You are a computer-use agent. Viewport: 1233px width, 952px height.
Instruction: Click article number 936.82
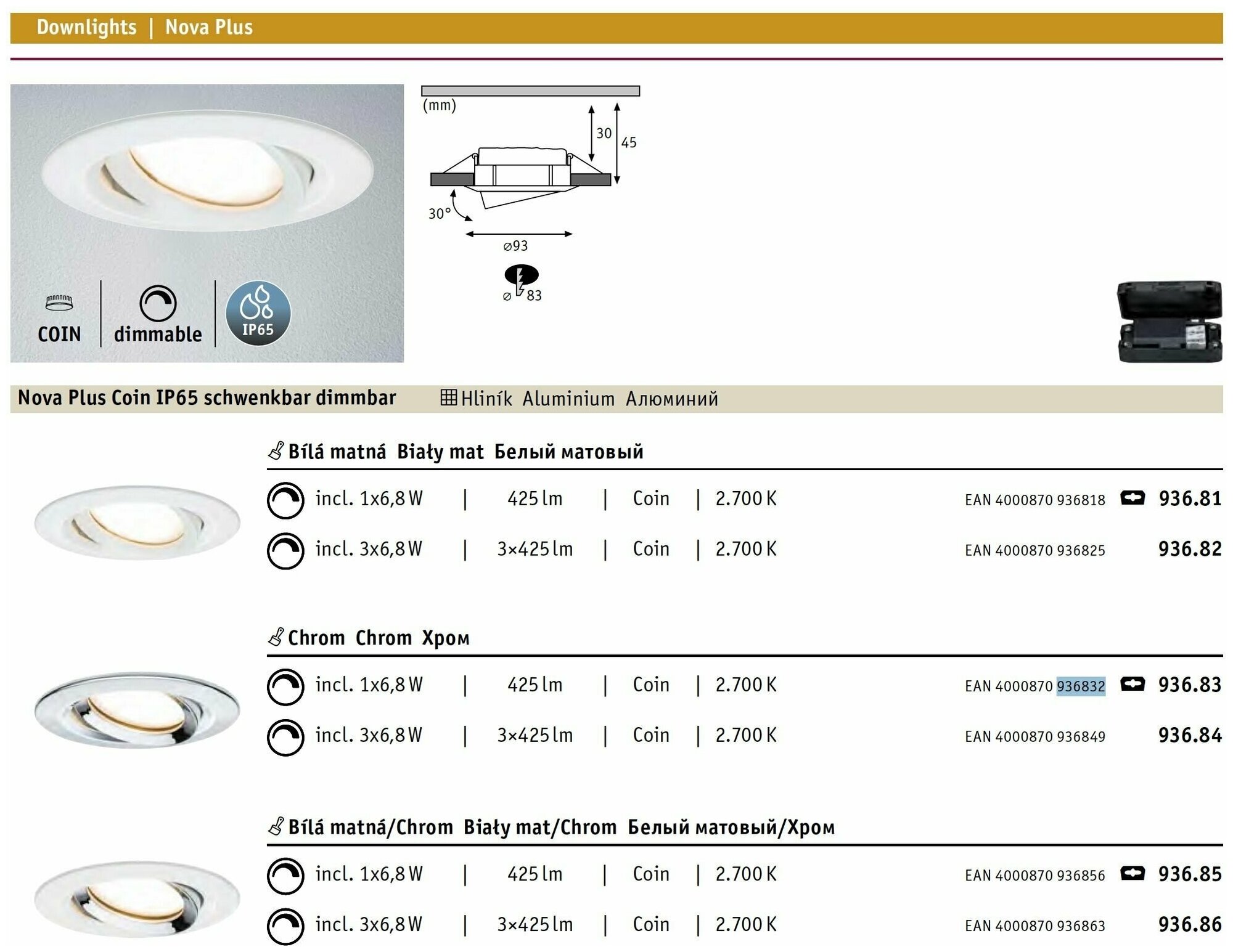1189,548
